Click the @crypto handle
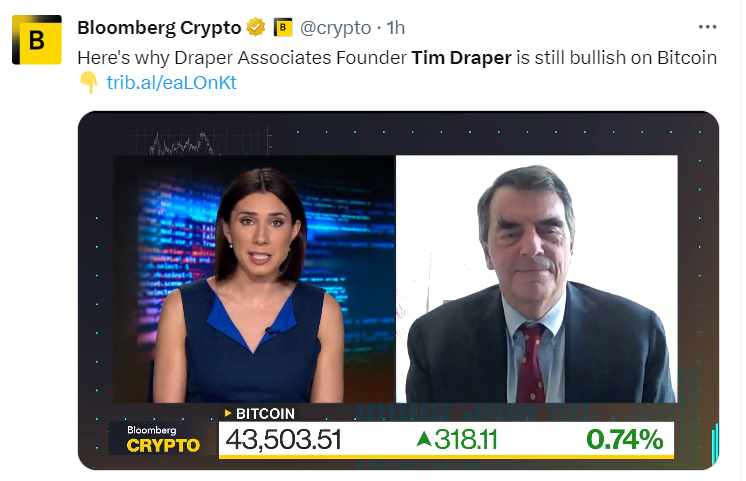The width and height of the screenshot is (746, 481). pyautogui.click(x=335, y=28)
